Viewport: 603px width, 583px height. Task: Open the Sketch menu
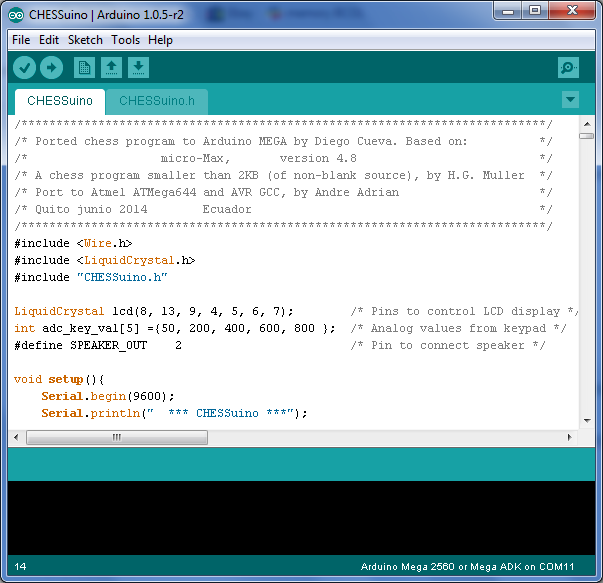click(85, 40)
